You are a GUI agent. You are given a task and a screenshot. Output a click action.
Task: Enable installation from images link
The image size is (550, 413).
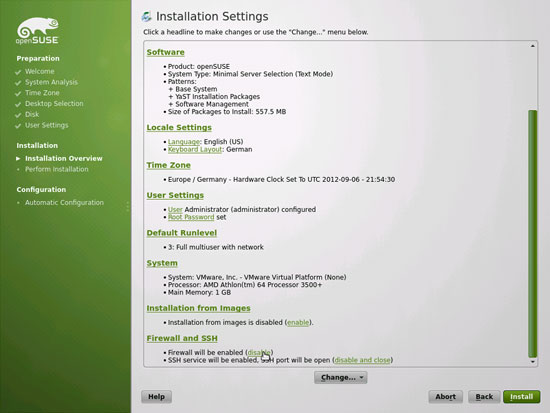click(298, 322)
